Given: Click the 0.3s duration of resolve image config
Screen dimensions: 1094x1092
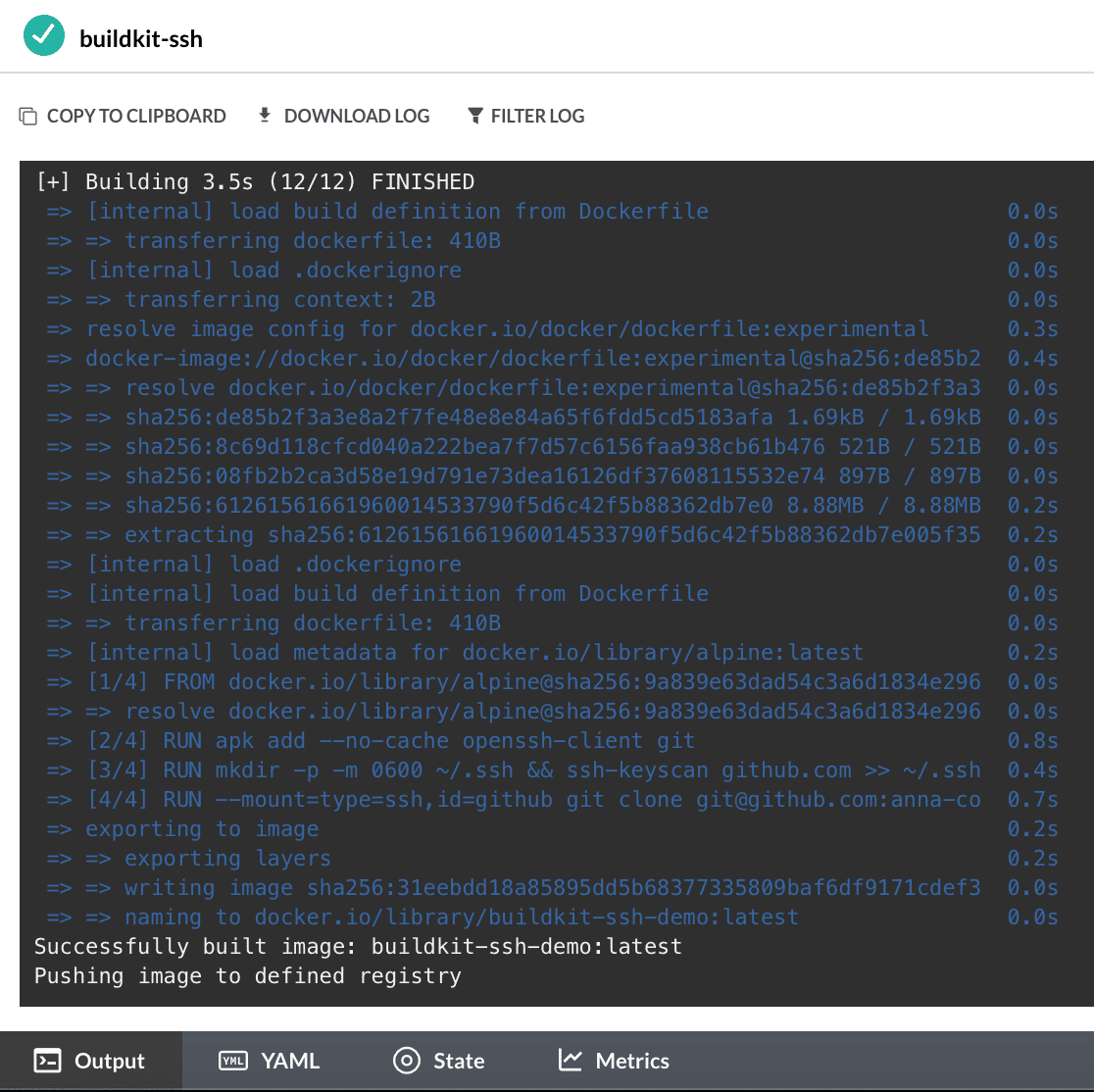Looking at the screenshot, I should click(x=1032, y=328).
